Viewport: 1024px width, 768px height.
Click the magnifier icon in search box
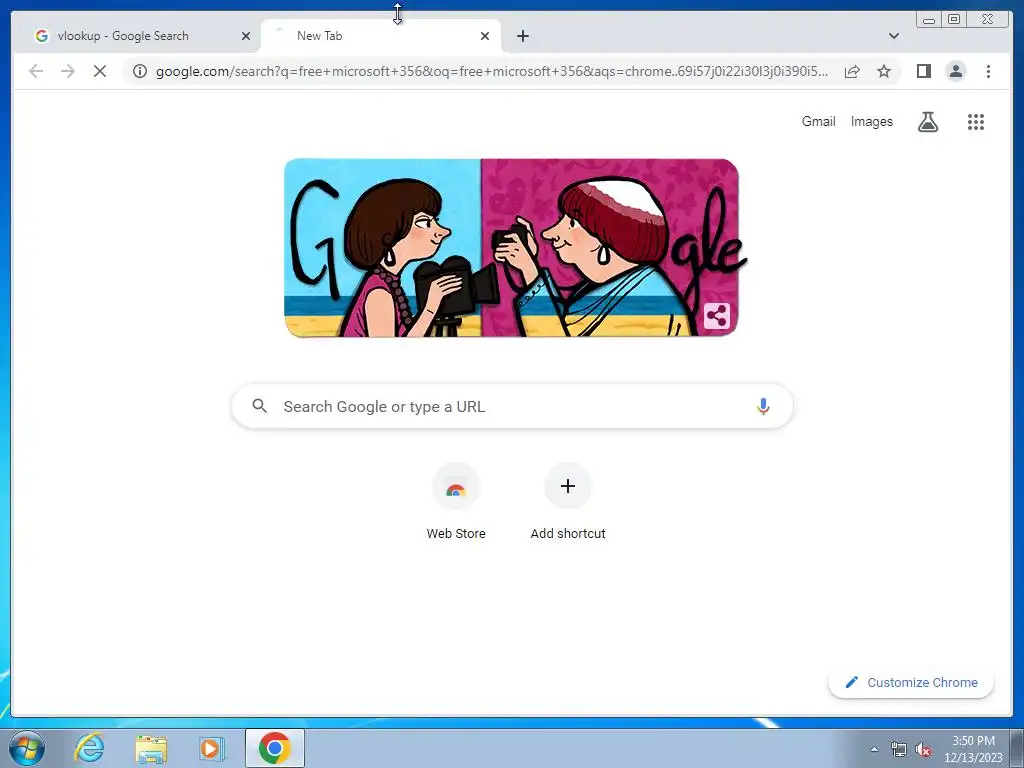pyautogui.click(x=259, y=406)
